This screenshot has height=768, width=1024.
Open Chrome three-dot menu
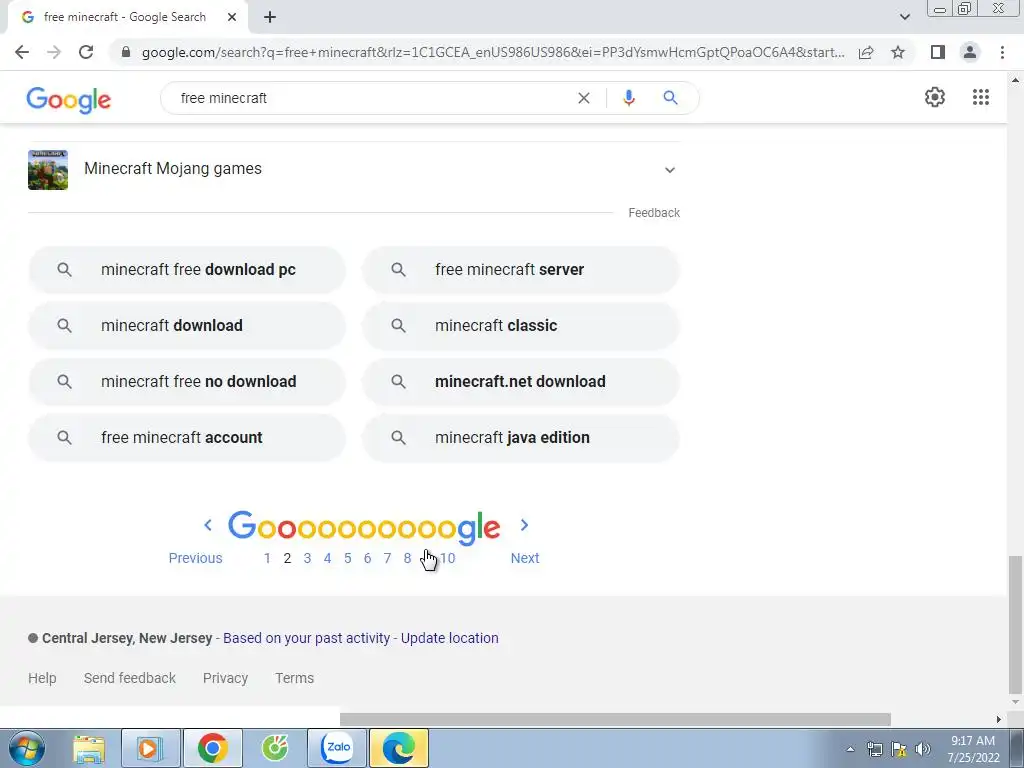[x=1002, y=52]
